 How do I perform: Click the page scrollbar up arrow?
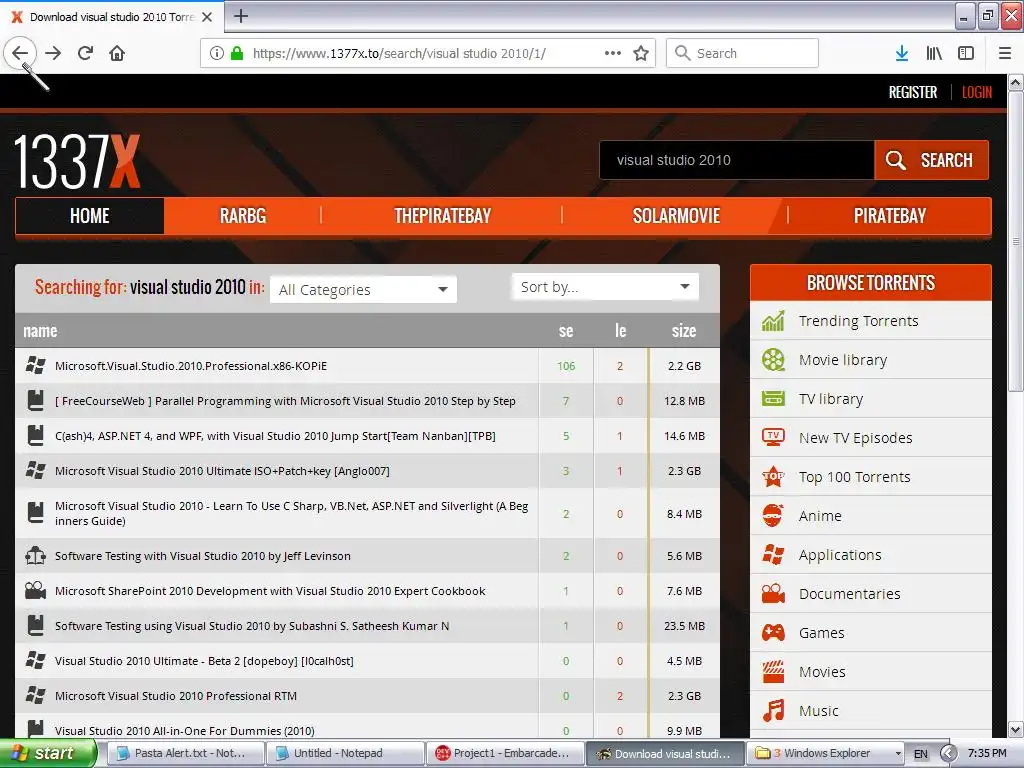click(x=1016, y=83)
